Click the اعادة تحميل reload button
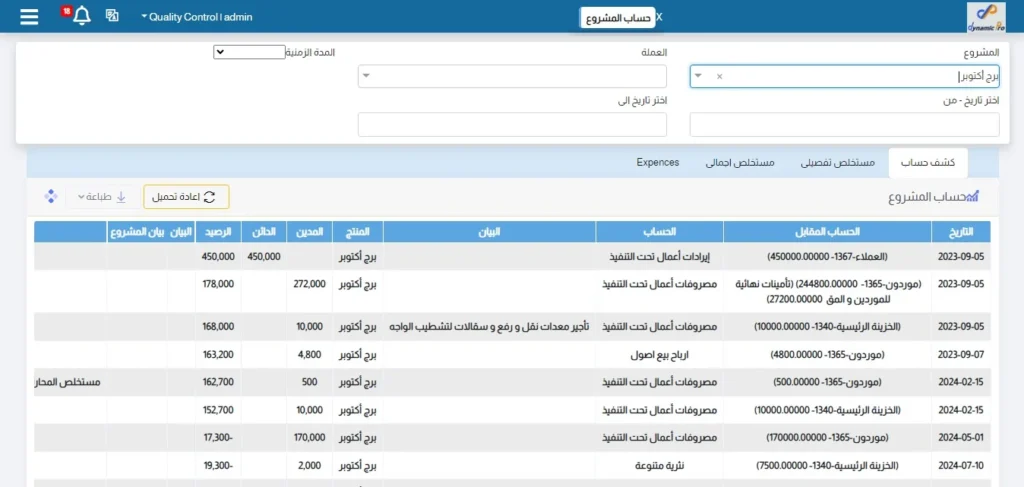This screenshot has width=1024, height=487. [186, 197]
